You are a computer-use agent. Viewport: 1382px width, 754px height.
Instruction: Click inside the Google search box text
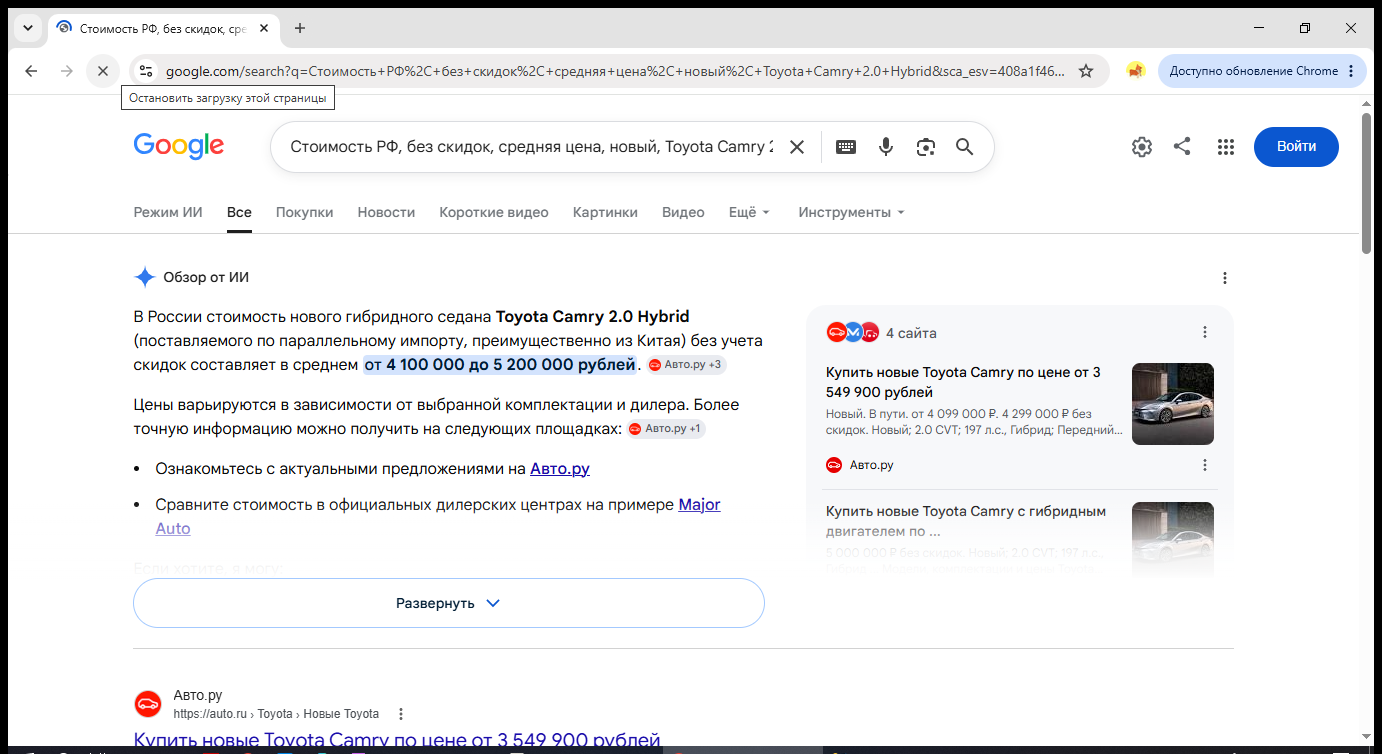532,147
